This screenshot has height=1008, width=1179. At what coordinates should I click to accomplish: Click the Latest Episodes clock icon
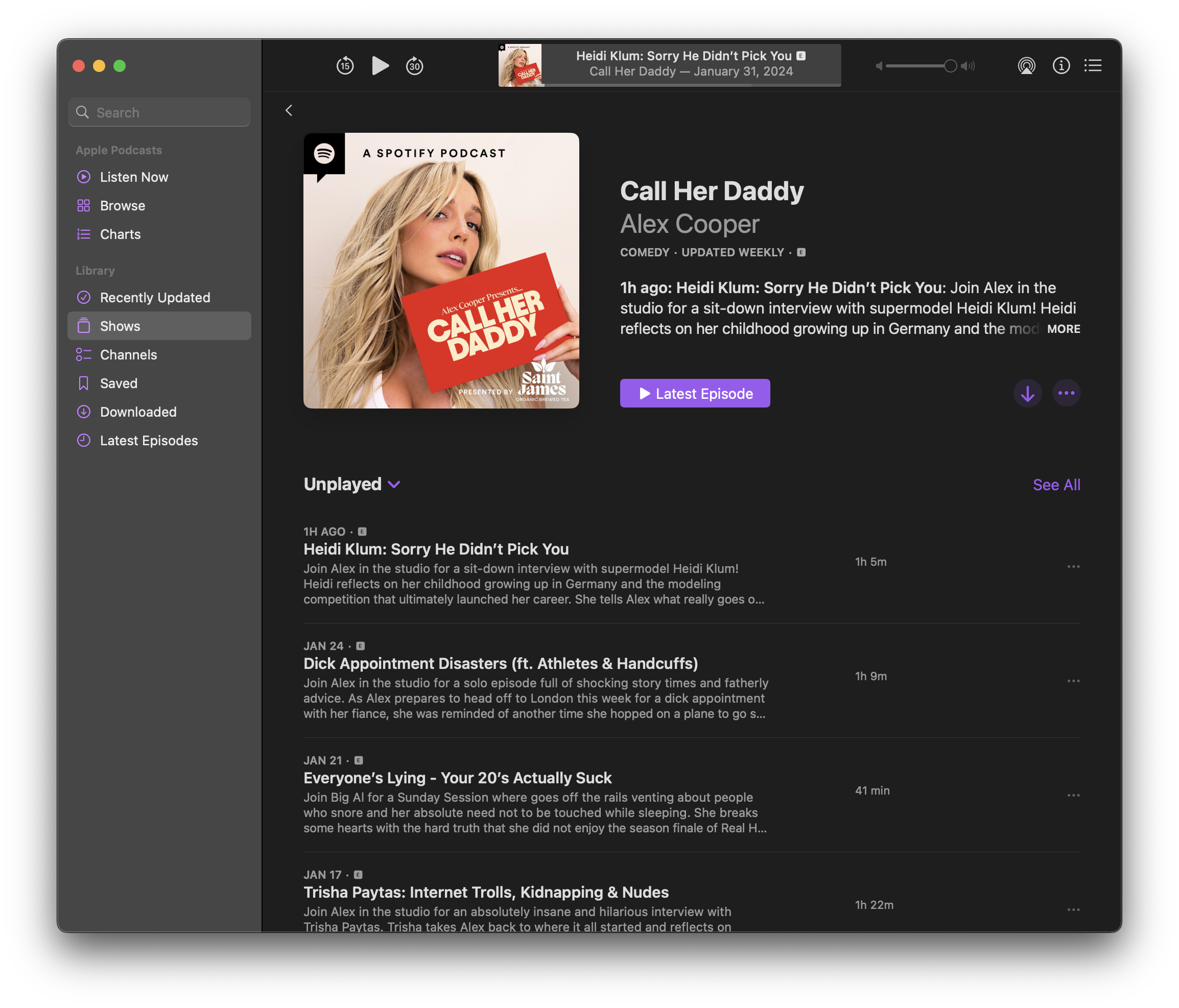tap(84, 440)
